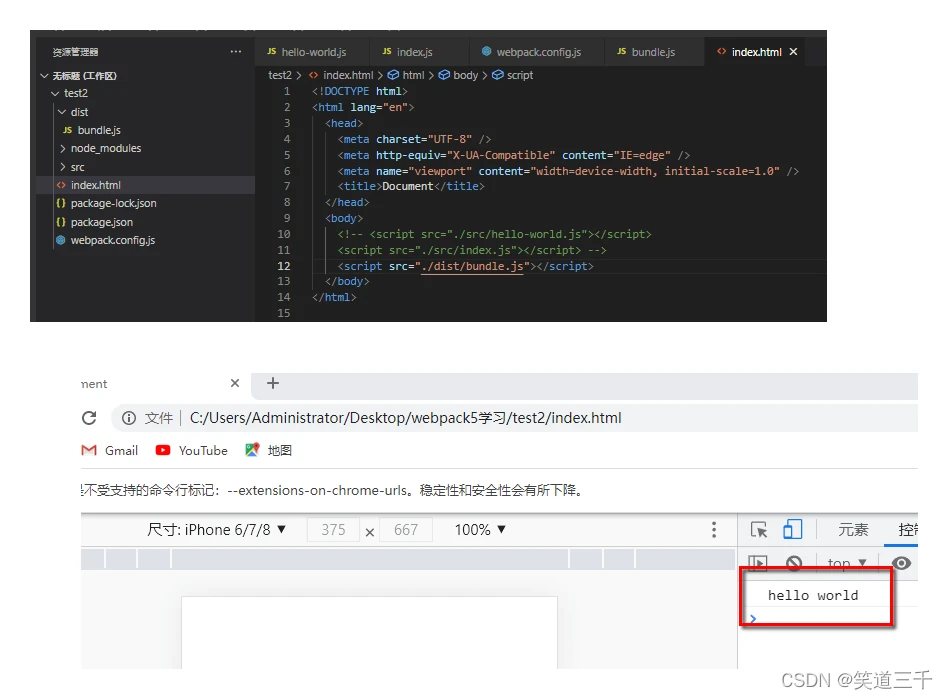The height and width of the screenshot is (699, 948).
Task: Open the explorer more actions ellipsis
Action: coord(236,52)
